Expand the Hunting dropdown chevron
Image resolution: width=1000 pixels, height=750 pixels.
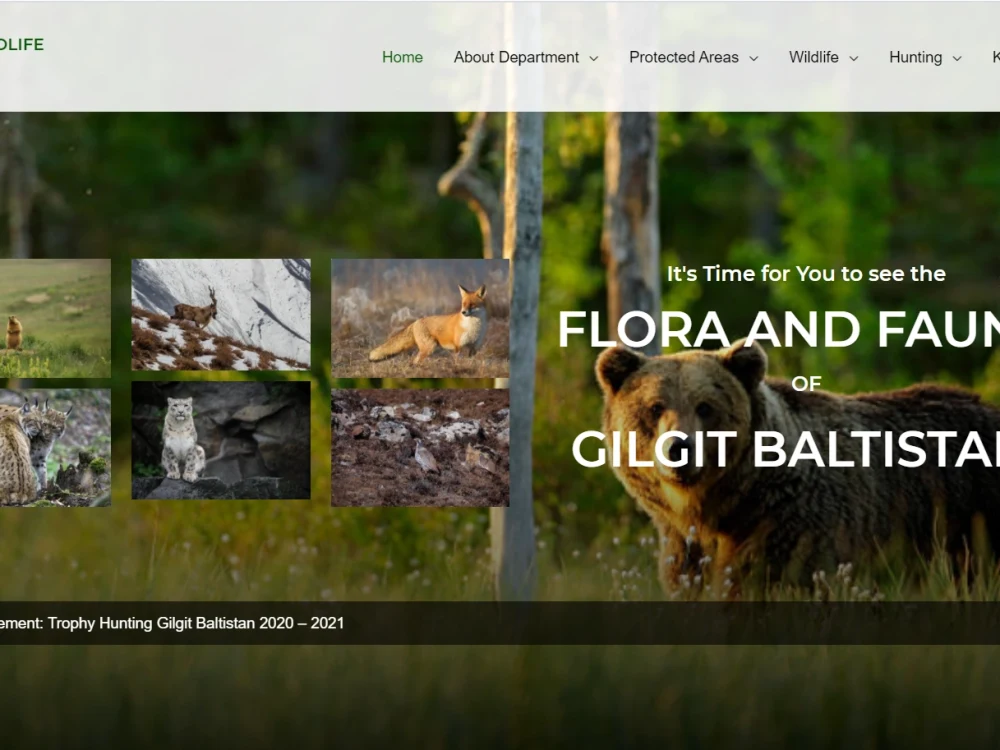(957, 58)
